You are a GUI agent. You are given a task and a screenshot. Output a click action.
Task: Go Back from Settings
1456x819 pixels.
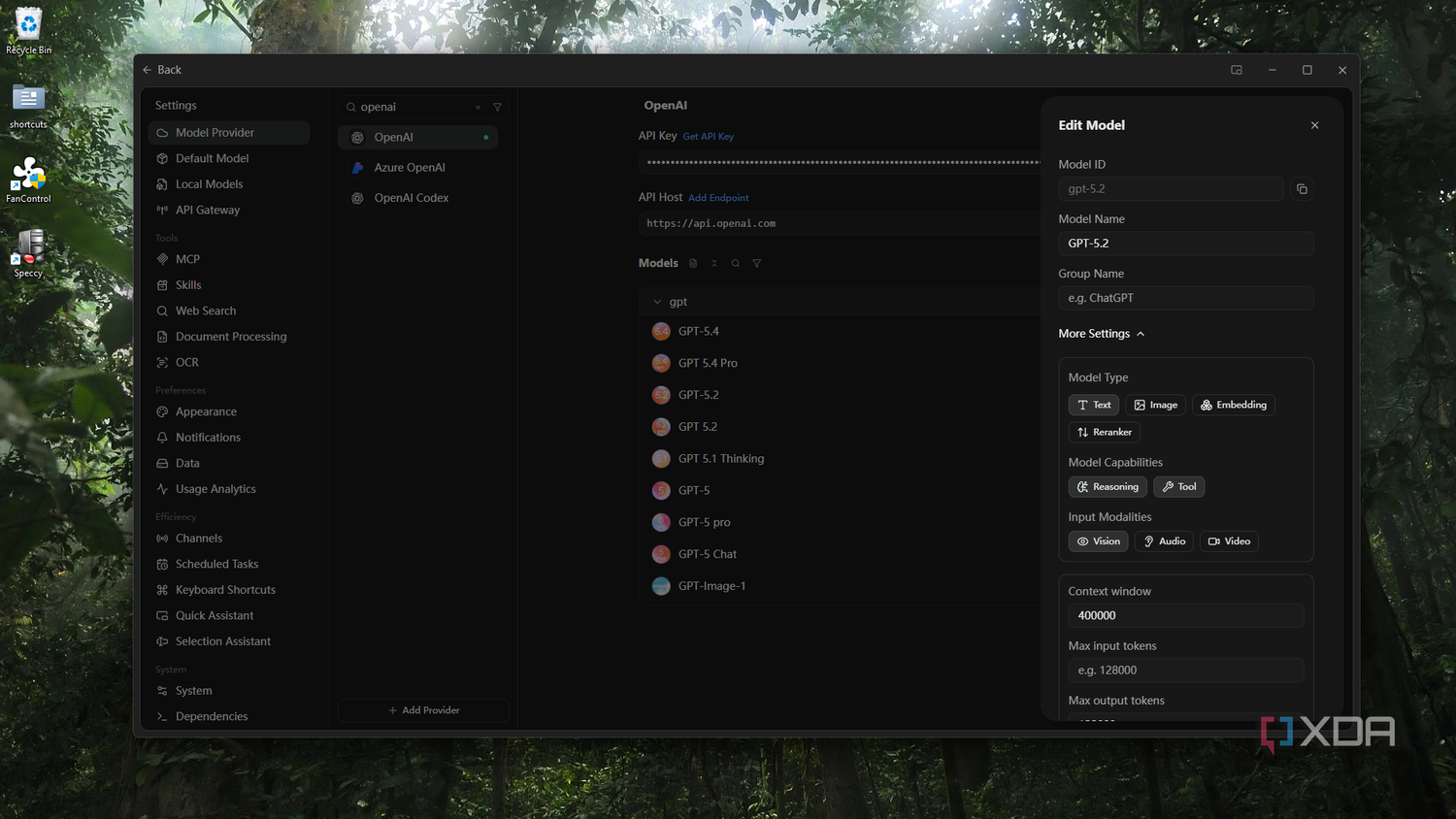(162, 70)
